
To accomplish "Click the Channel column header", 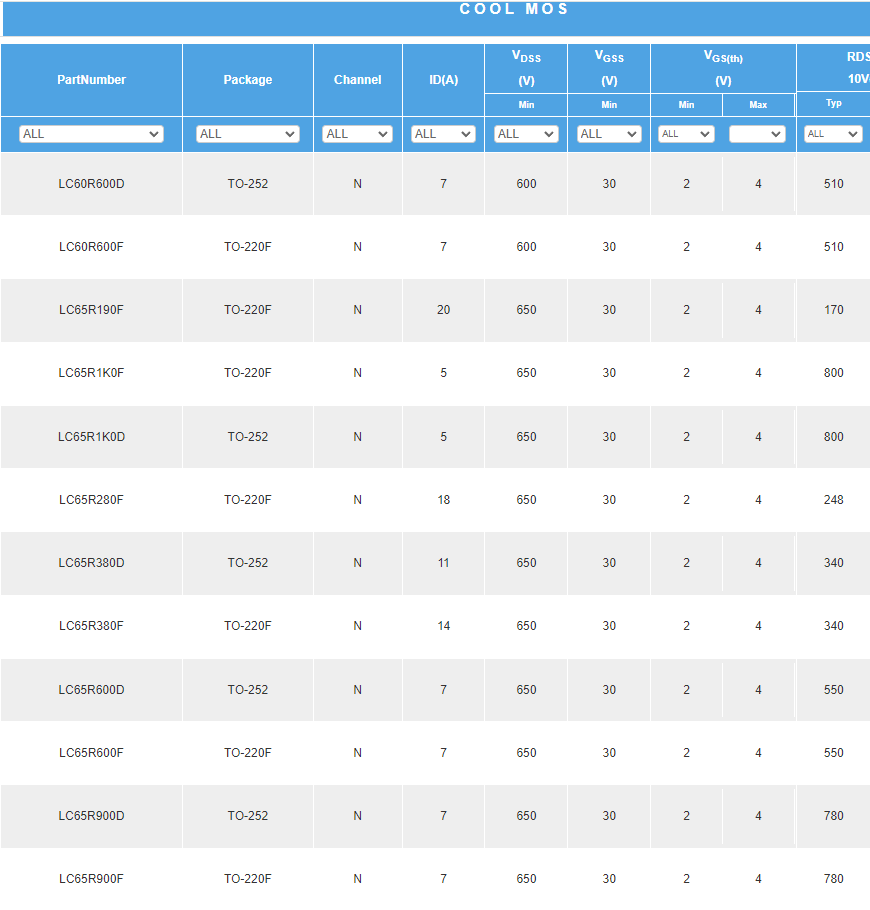I will 357,80.
